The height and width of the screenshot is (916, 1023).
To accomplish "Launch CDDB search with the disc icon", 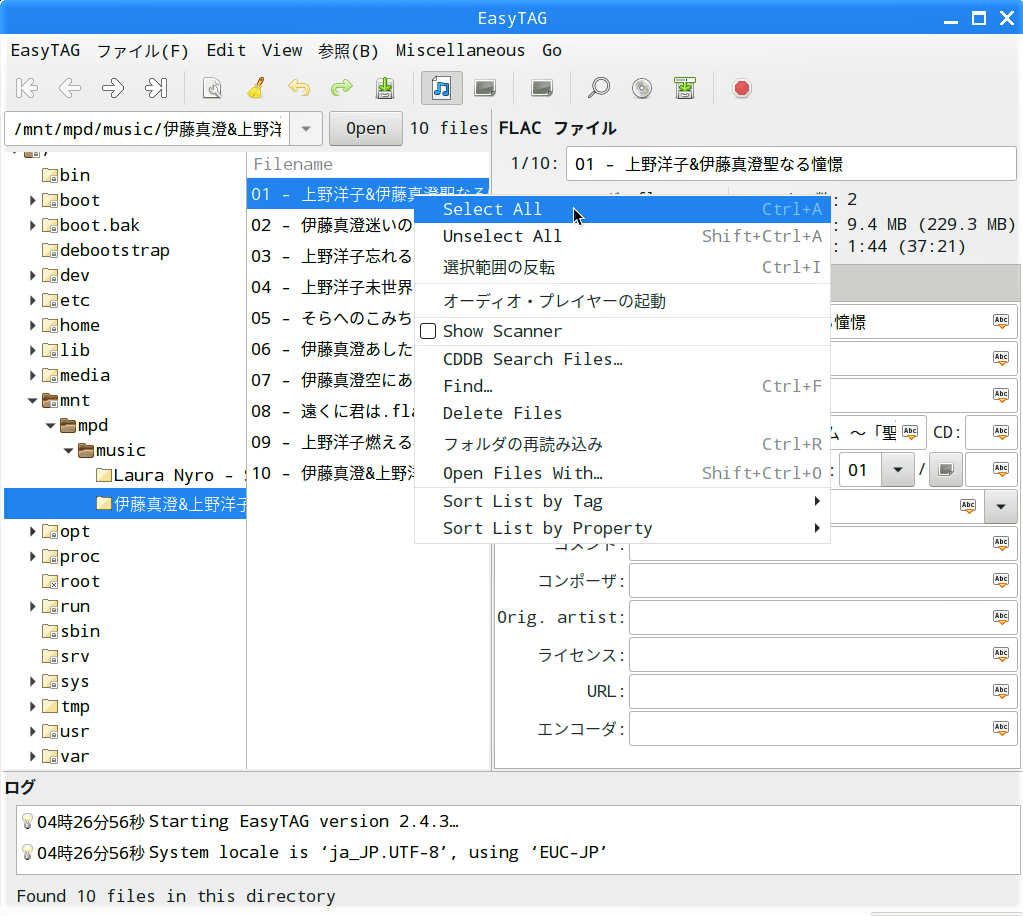I will [x=642, y=88].
